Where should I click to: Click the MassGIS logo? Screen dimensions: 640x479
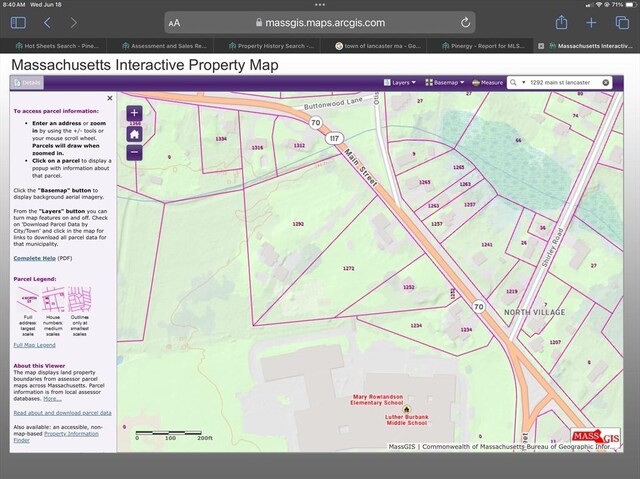pyautogui.click(x=595, y=438)
